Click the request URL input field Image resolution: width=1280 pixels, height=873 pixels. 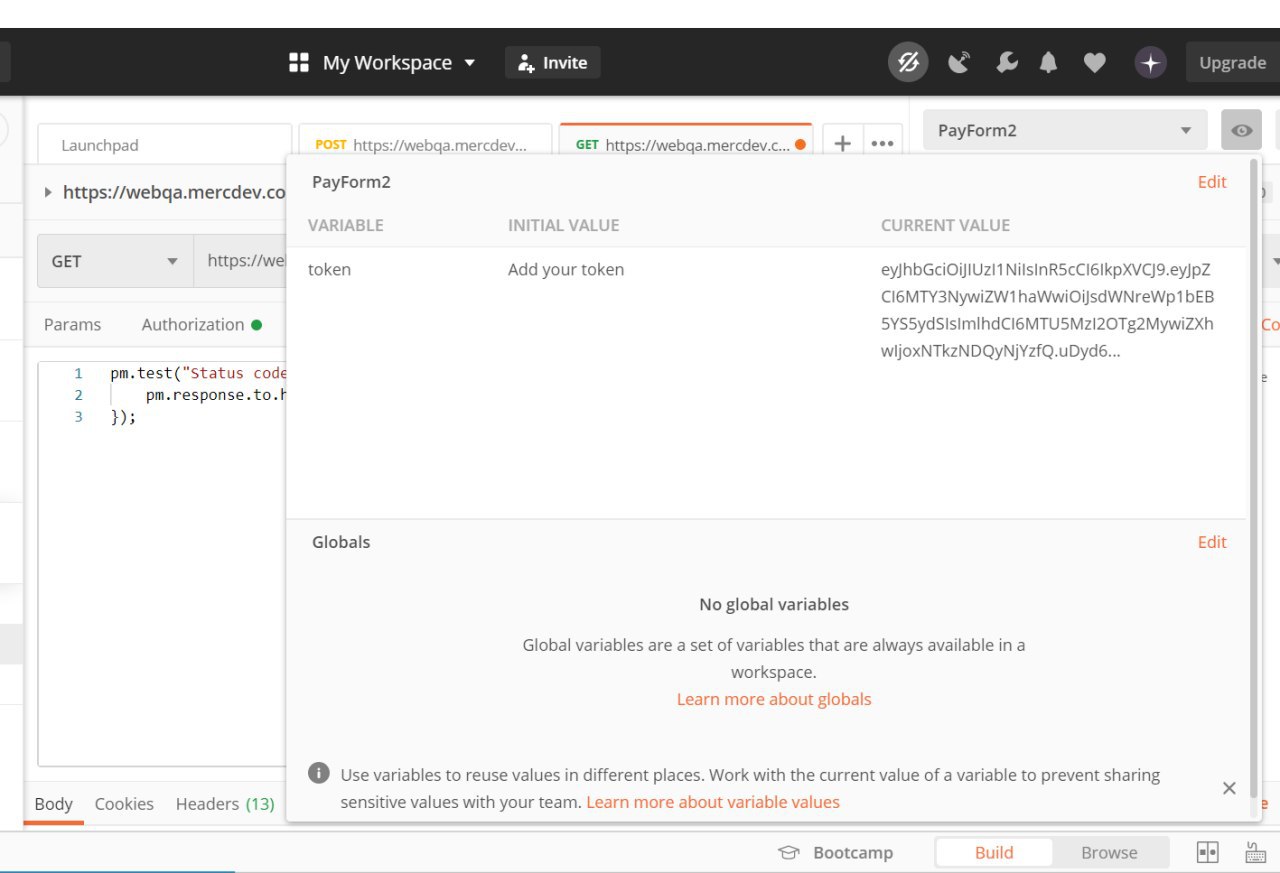(240, 261)
